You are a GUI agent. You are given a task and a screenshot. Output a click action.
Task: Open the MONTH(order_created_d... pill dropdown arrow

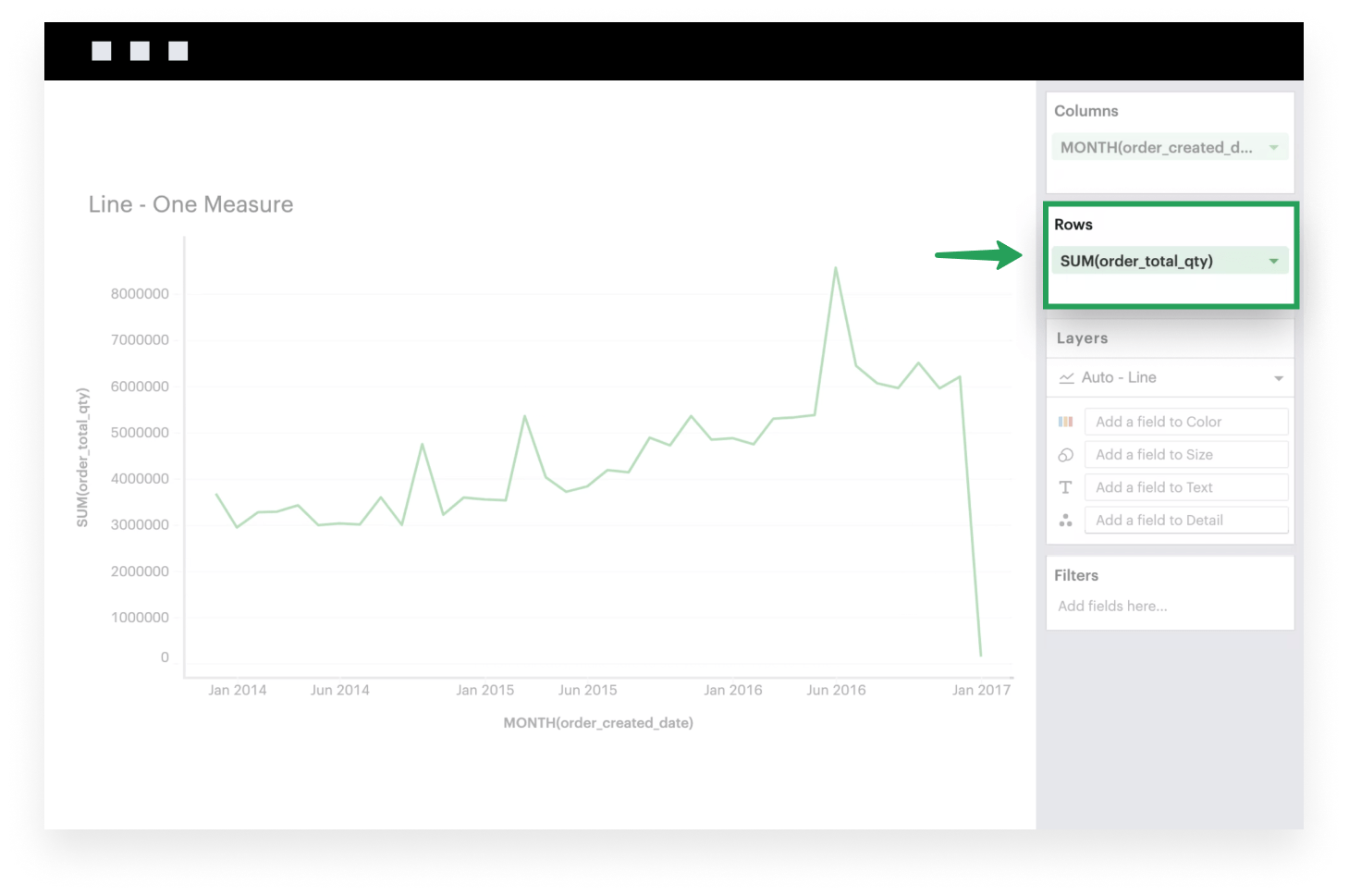[x=1273, y=148]
